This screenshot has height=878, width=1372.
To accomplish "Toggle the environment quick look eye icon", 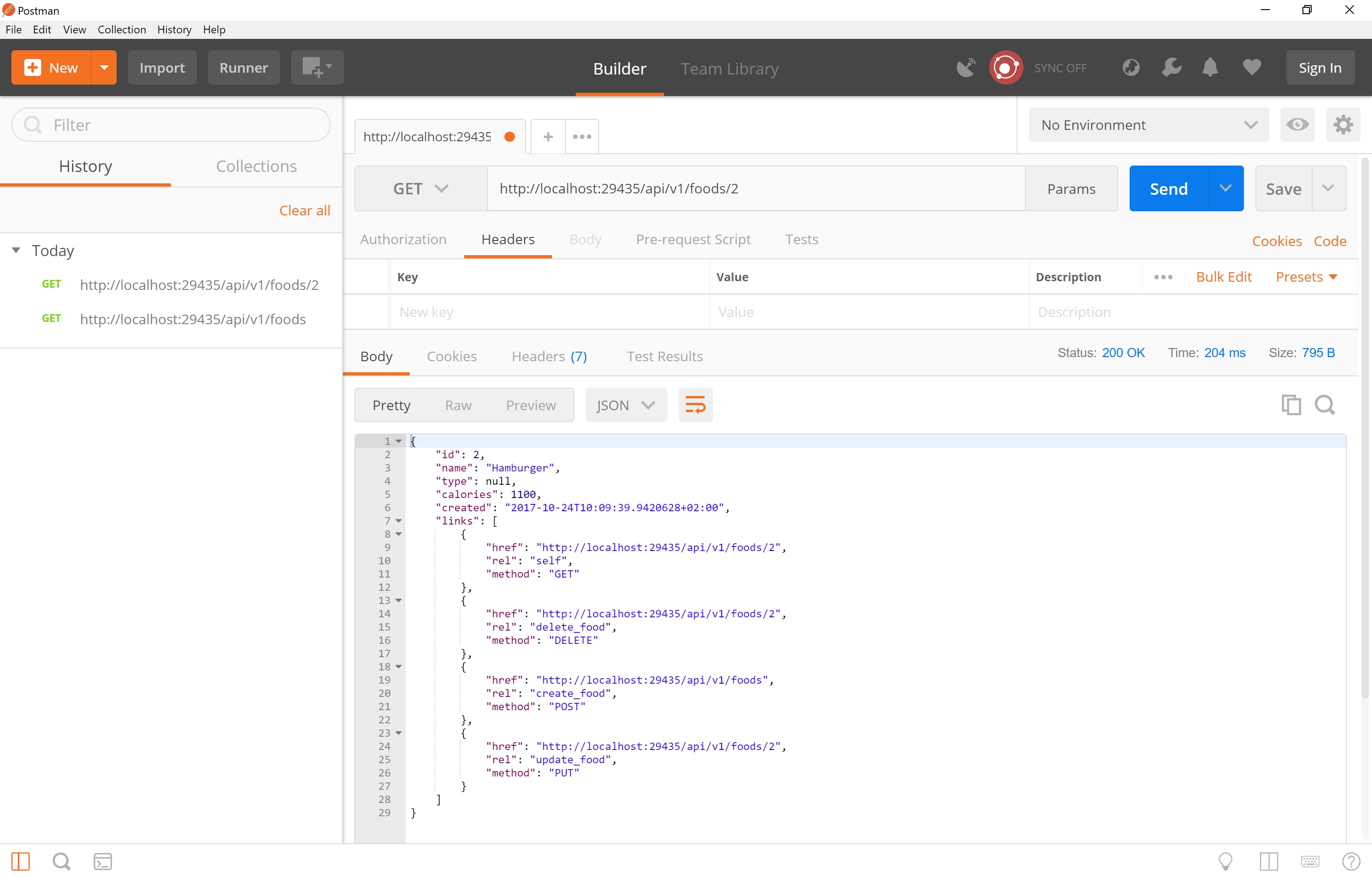I will tap(1297, 125).
